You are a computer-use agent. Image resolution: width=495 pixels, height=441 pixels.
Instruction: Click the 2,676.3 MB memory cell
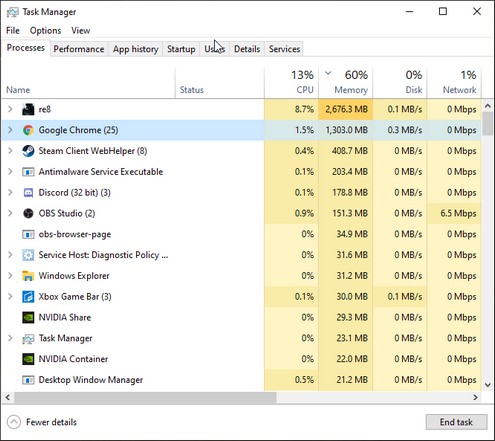click(346, 109)
